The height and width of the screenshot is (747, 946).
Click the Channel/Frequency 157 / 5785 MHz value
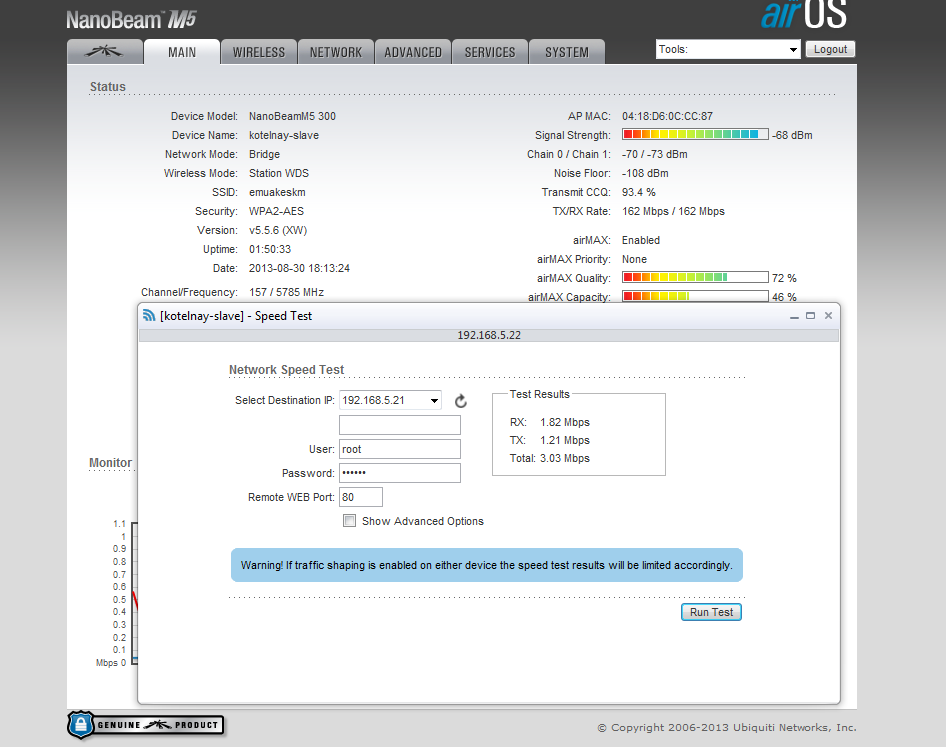tap(287, 292)
